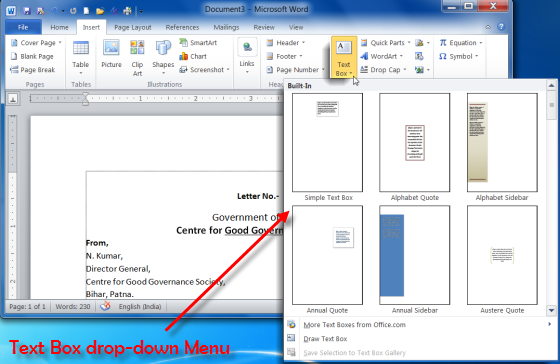Viewport: 560px width, 364px height.
Task: Click the New blank document icon
Action: [86, 11]
